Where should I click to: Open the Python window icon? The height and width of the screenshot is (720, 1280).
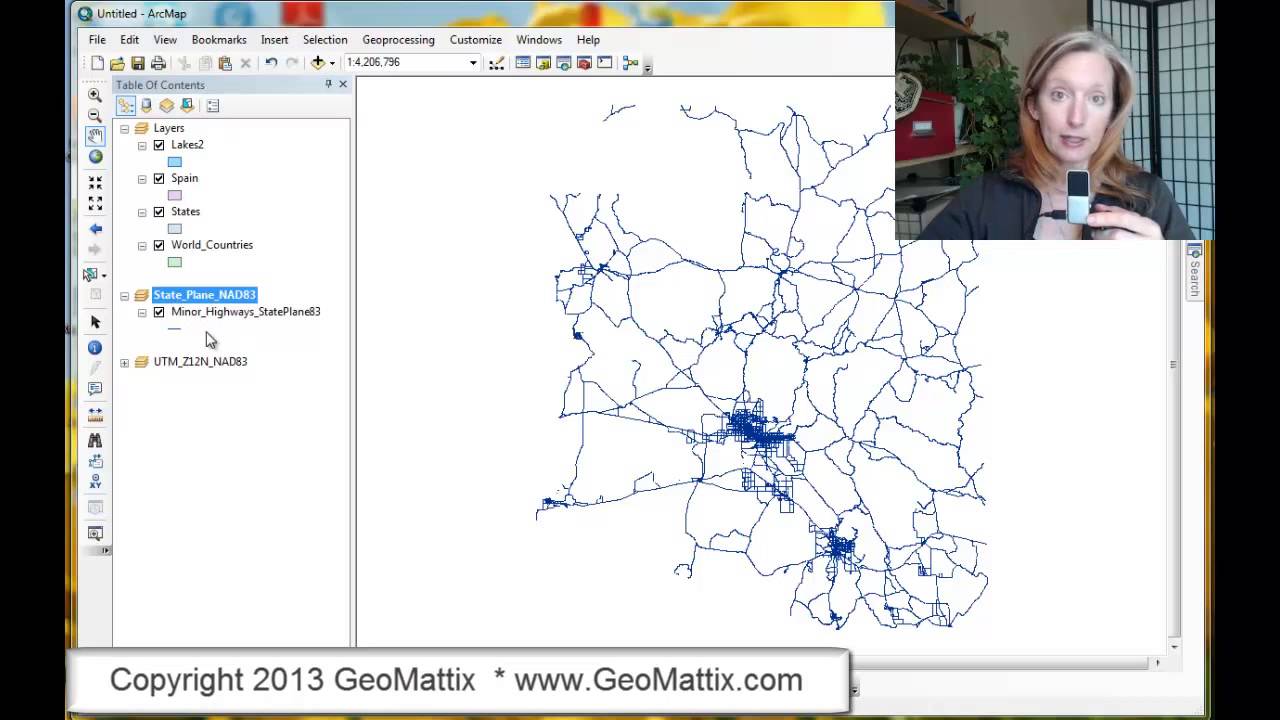[605, 63]
